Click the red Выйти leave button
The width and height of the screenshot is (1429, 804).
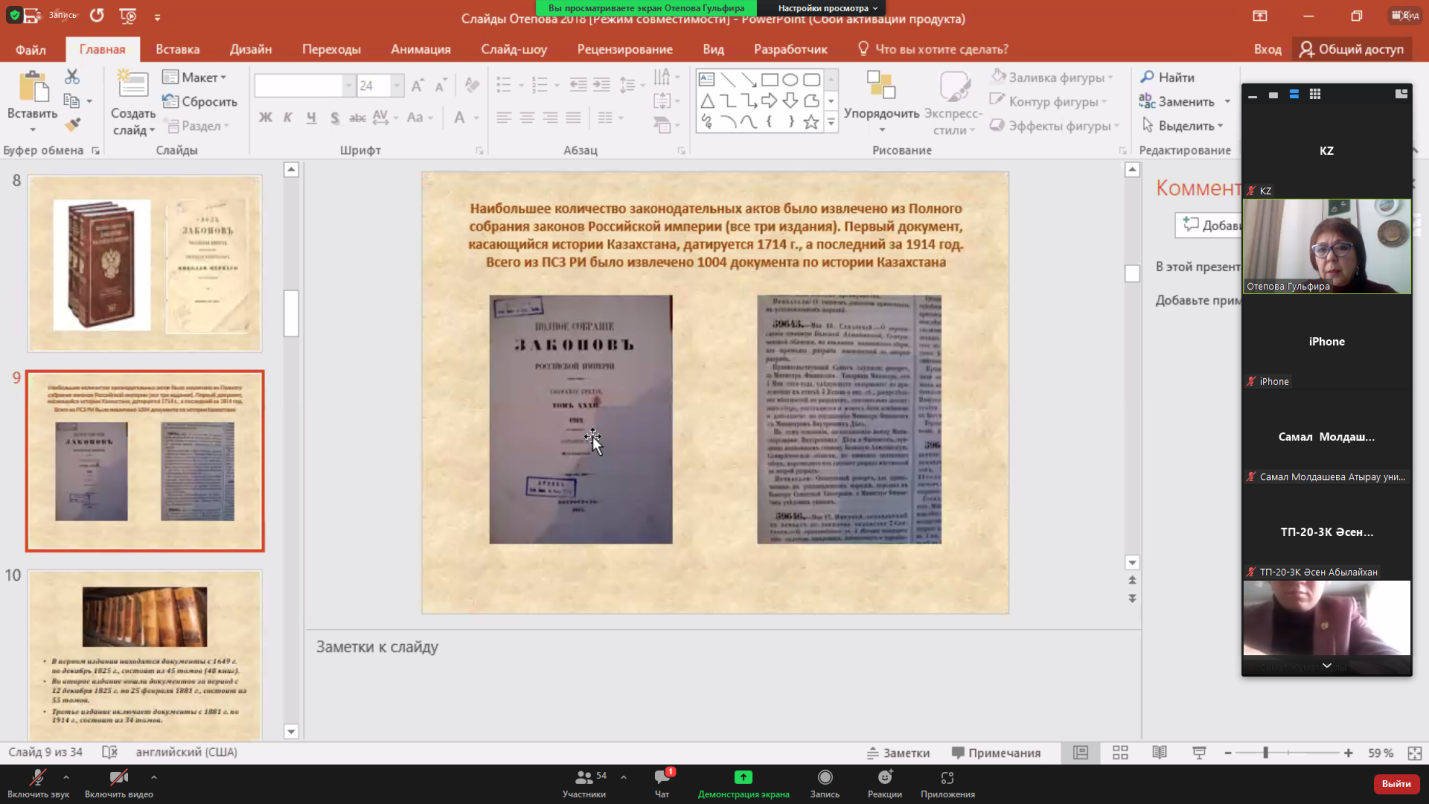pyautogui.click(x=1396, y=784)
